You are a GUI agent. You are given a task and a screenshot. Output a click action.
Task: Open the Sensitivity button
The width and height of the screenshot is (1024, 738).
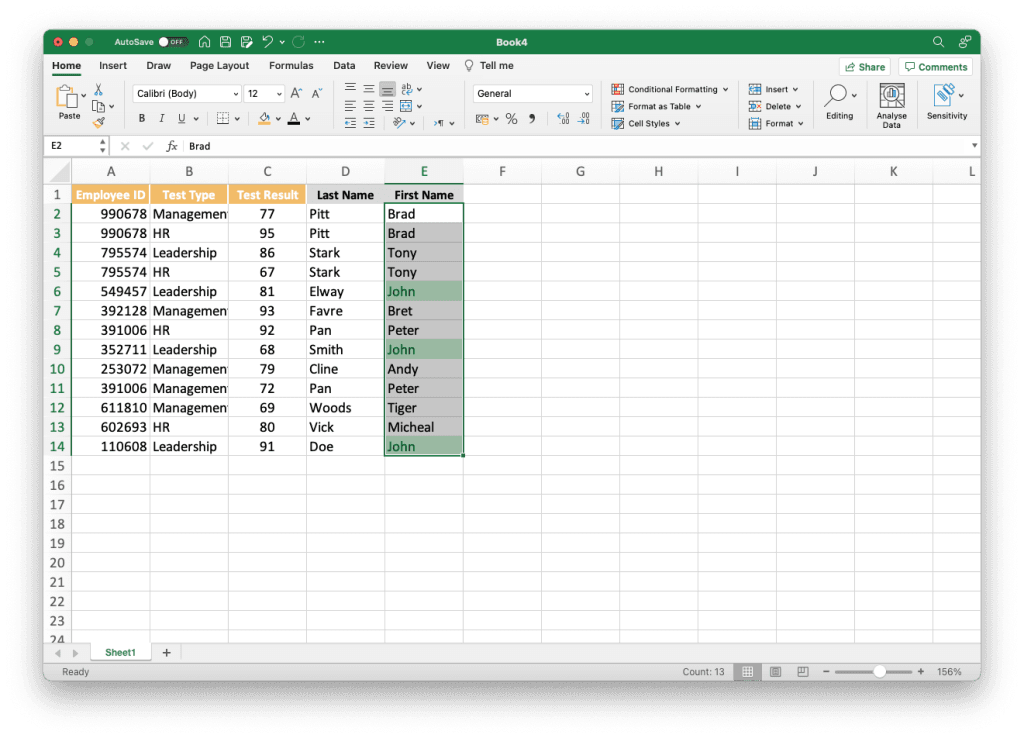[947, 102]
